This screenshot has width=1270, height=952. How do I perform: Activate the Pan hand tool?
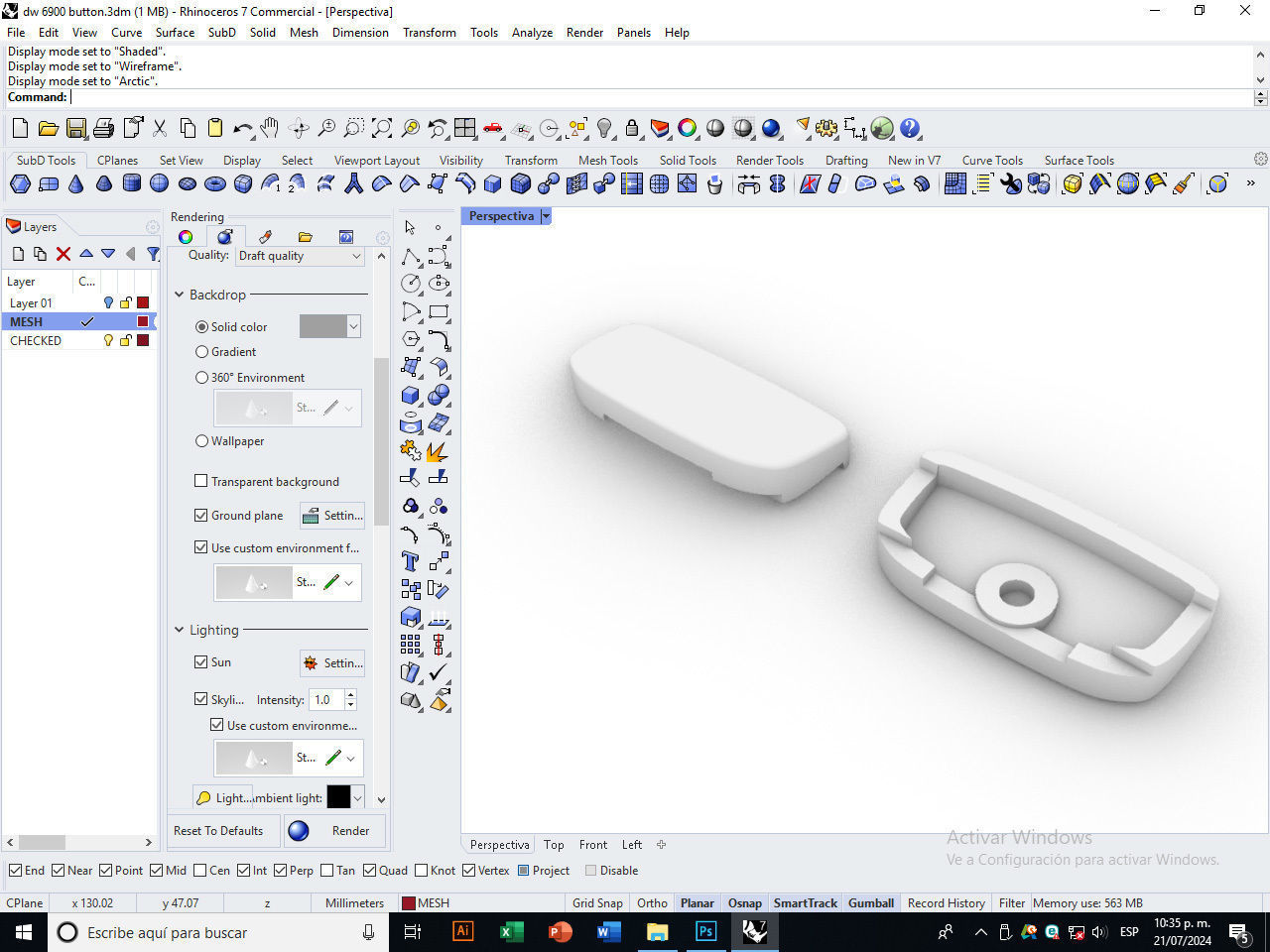coord(270,128)
